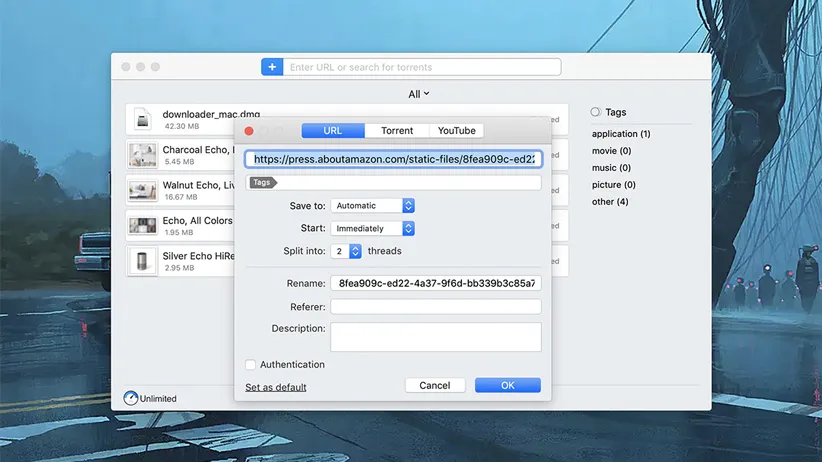Click the Charcoal Echo thumbnail icon
822x462 pixels.
coord(143,155)
